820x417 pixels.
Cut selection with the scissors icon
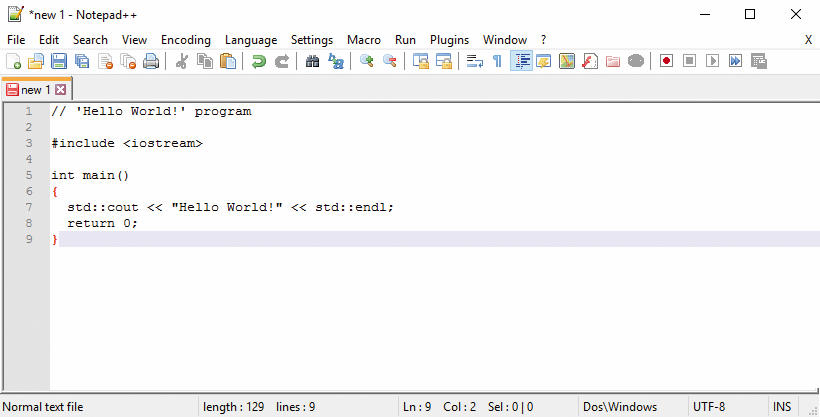click(x=181, y=61)
